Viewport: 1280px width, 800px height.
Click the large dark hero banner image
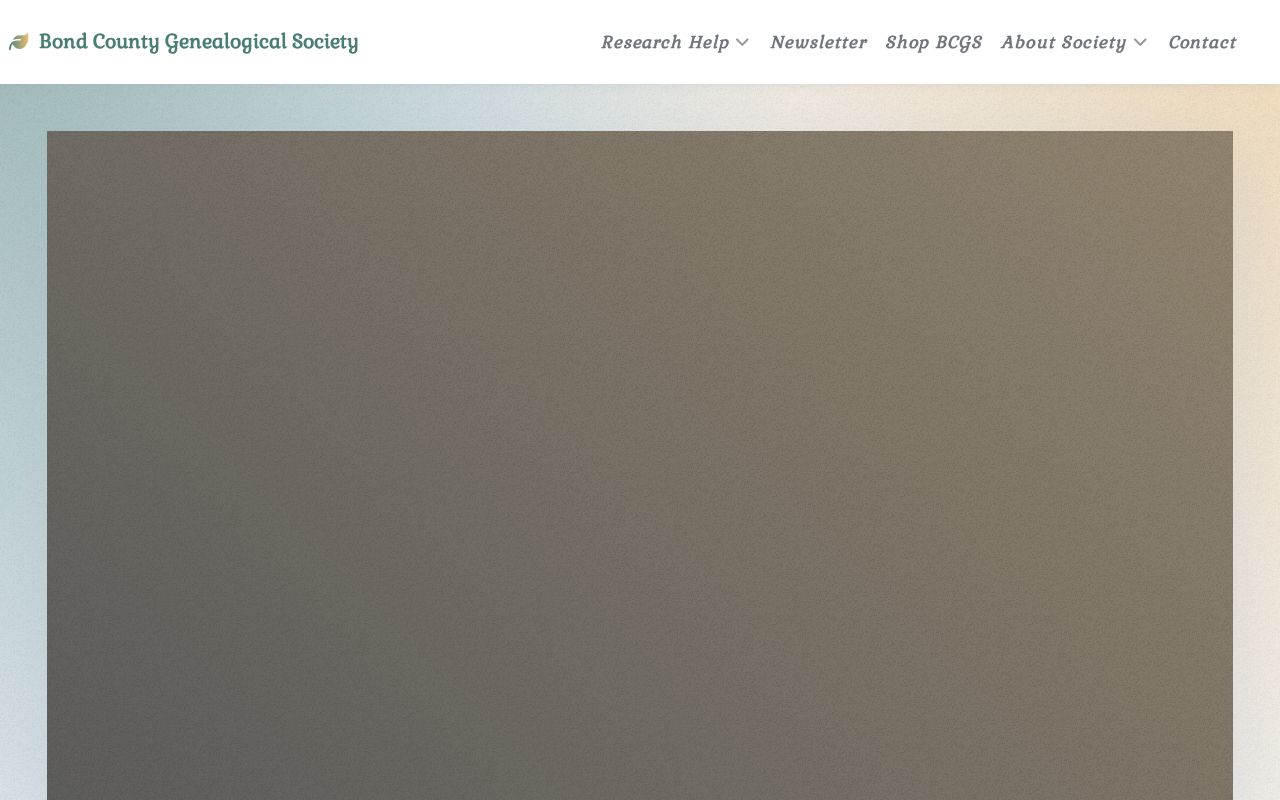click(640, 465)
